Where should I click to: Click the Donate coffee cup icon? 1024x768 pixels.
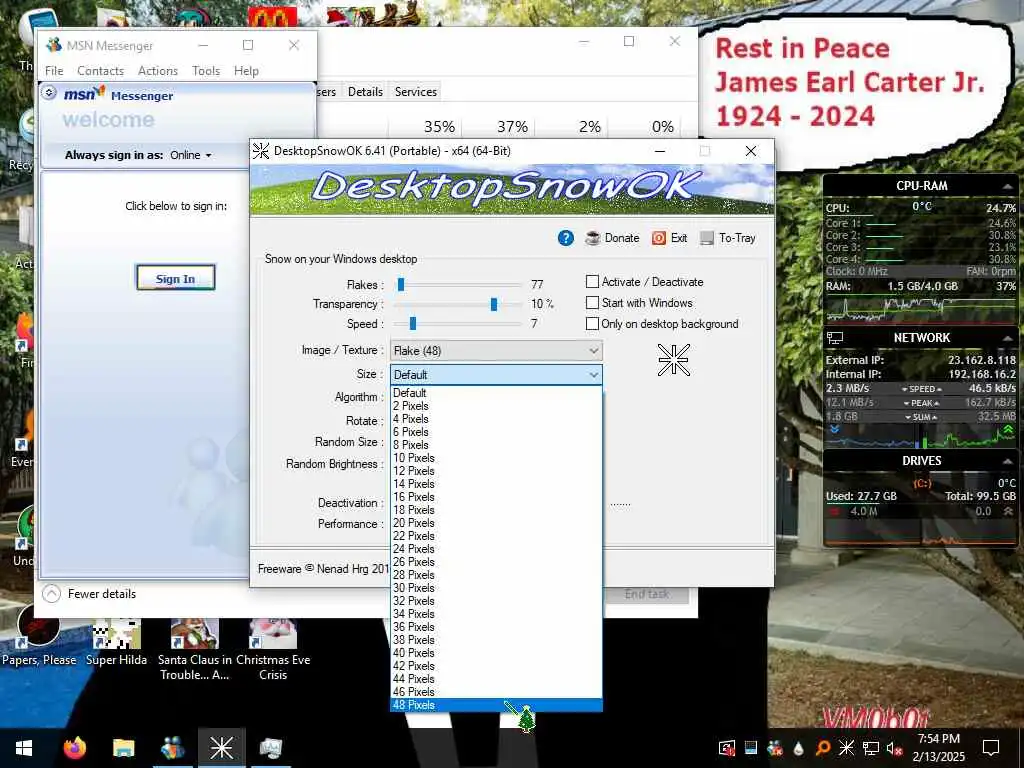[592, 238]
